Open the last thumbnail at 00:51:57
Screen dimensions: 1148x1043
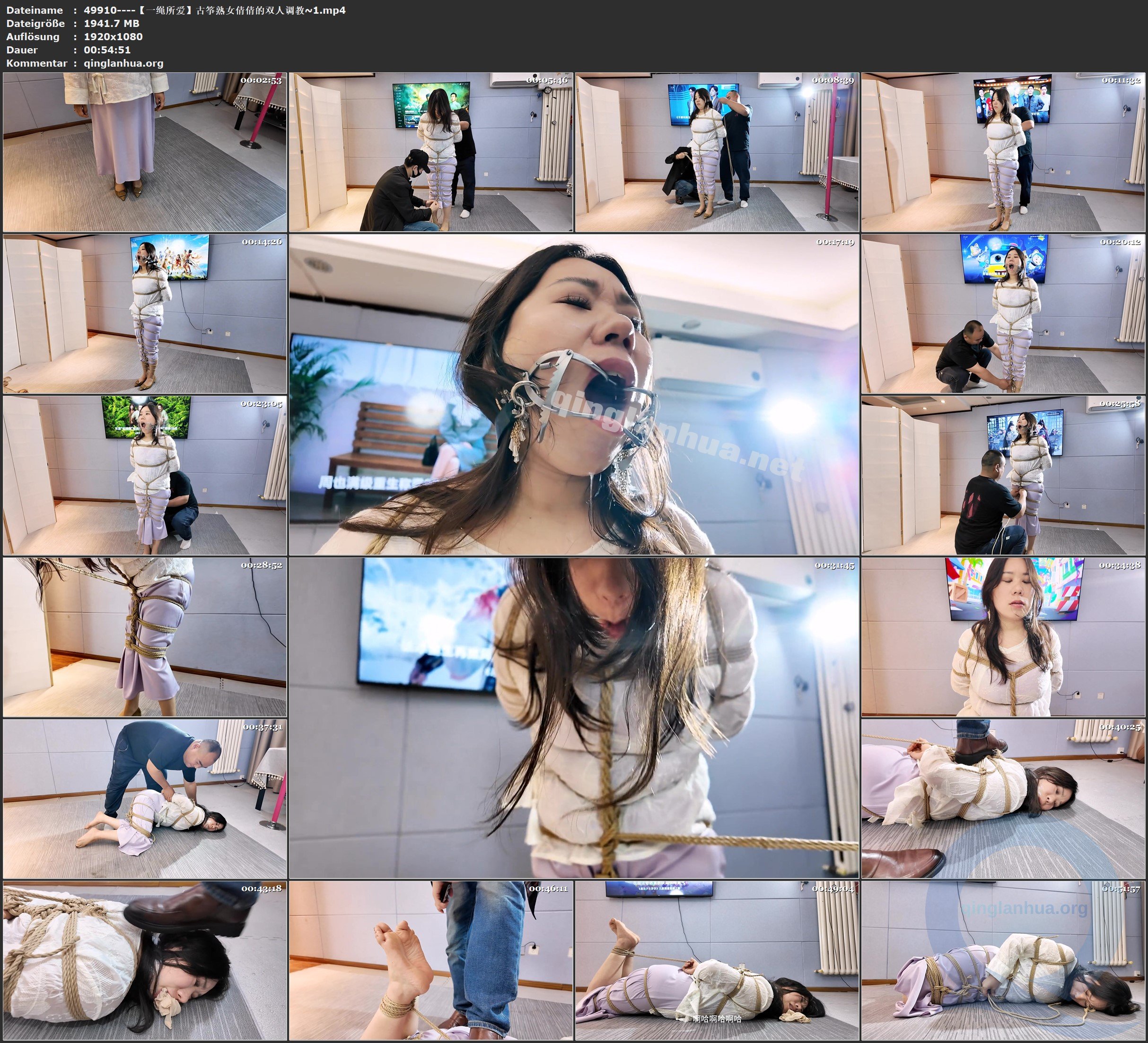pos(1003,960)
